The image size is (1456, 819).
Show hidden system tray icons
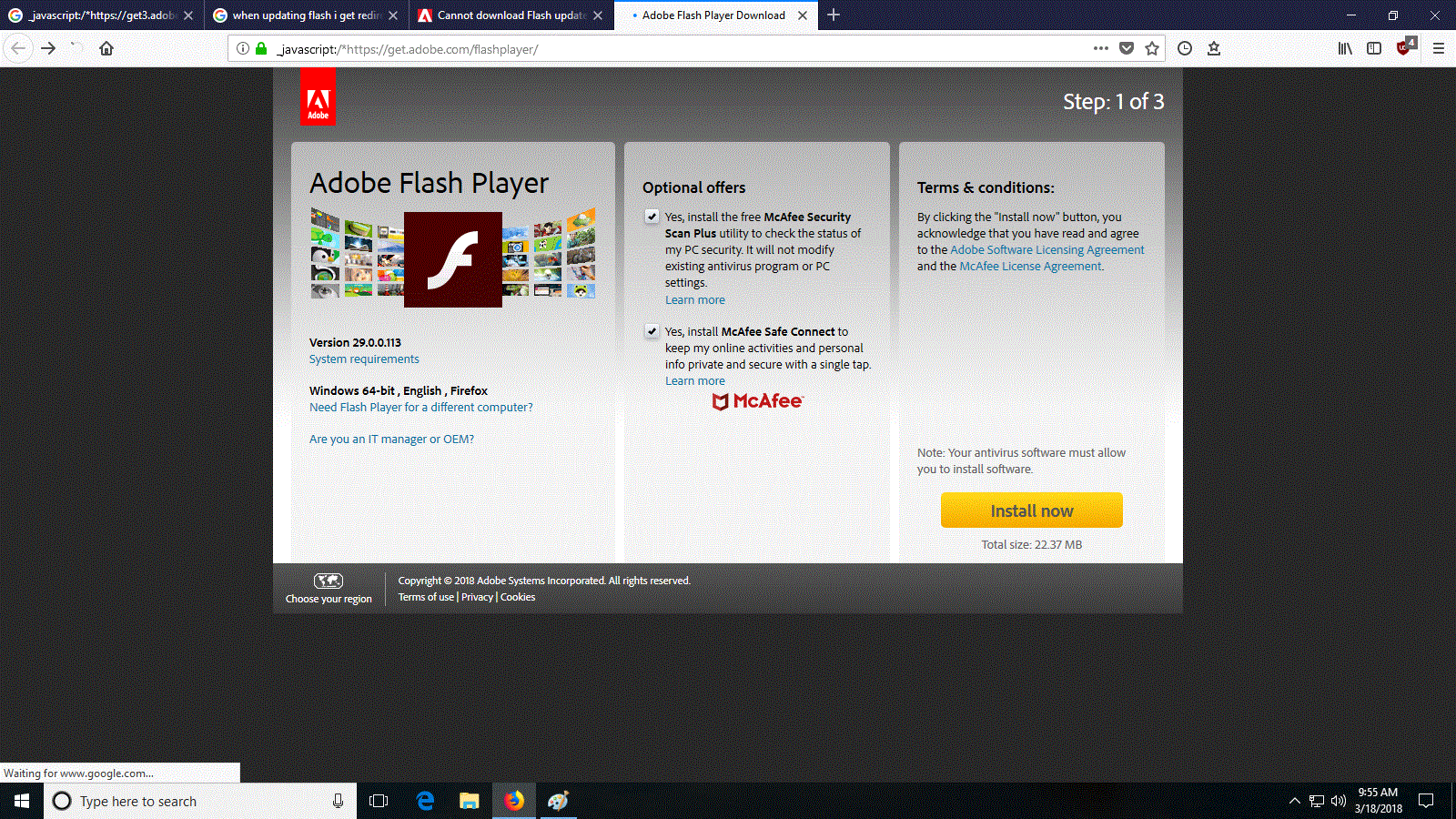pyautogui.click(x=1294, y=801)
